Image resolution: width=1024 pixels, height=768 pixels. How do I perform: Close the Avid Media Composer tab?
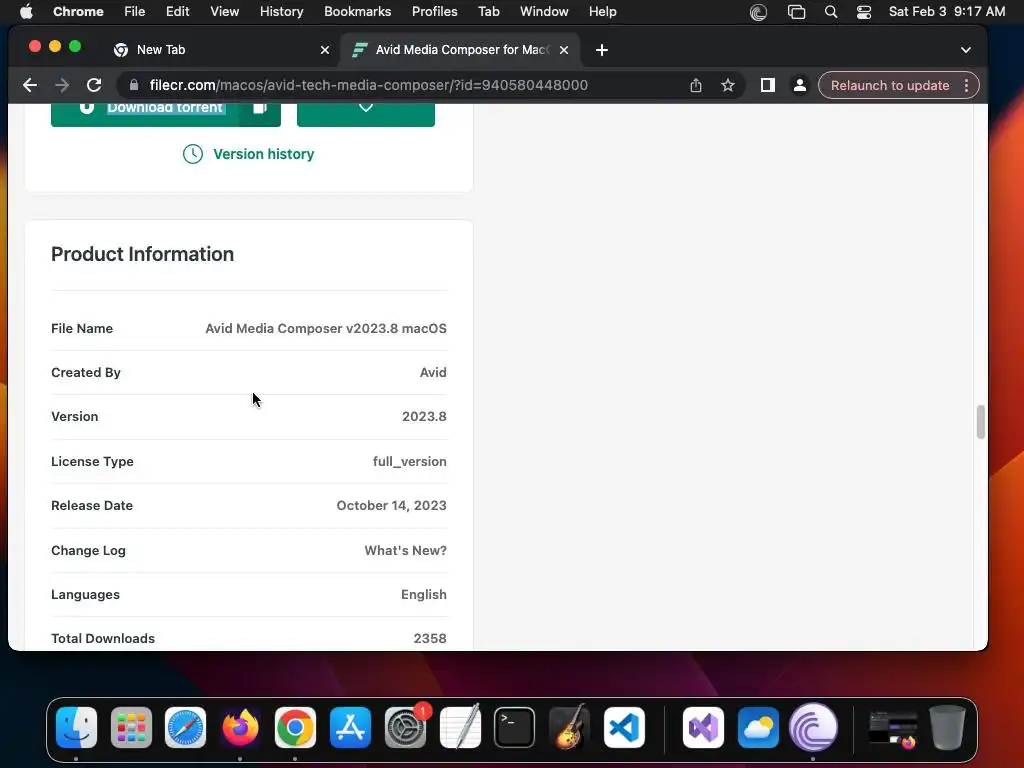564,50
